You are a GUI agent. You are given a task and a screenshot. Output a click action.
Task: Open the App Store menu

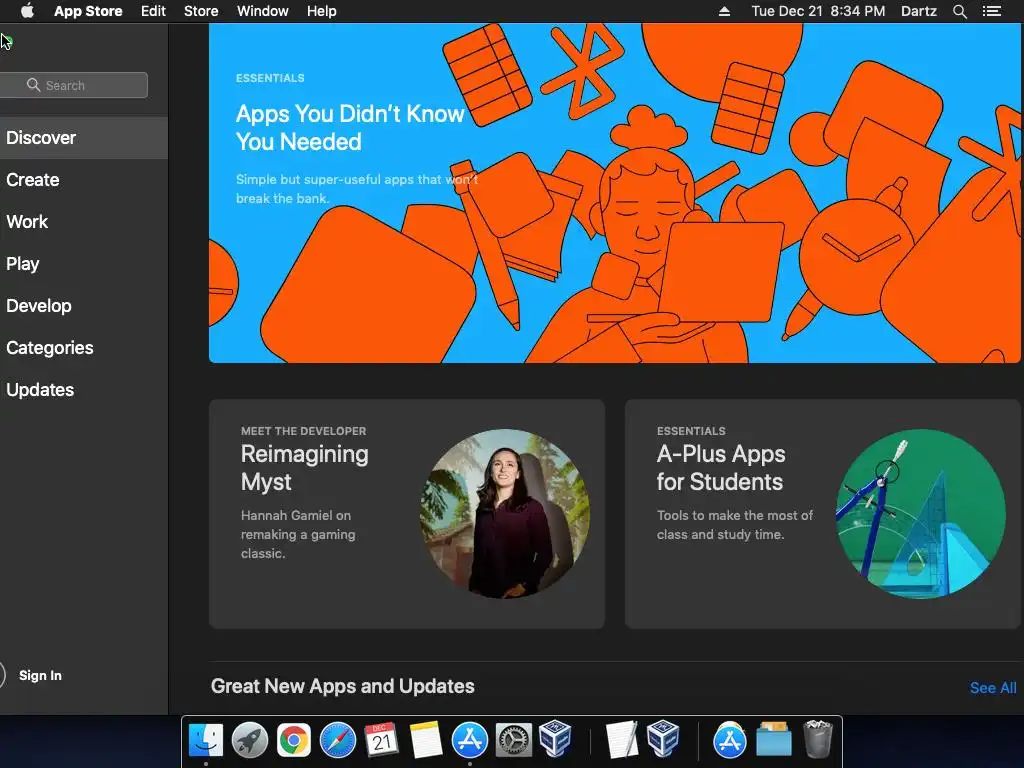[x=88, y=11]
